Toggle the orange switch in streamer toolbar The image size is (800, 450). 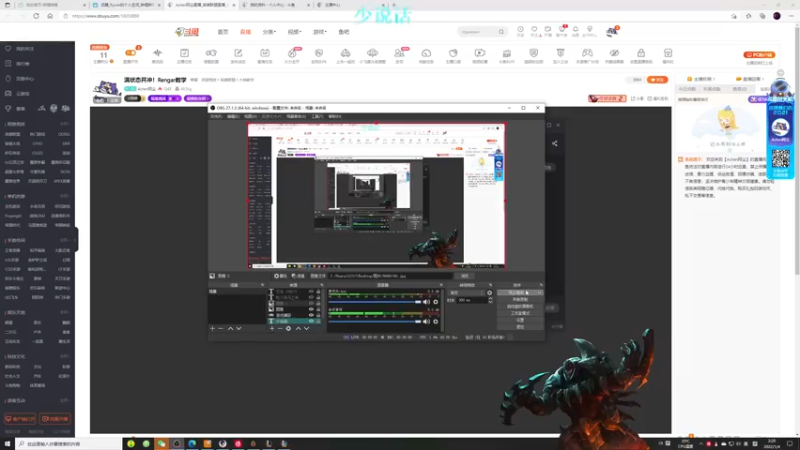click(131, 53)
